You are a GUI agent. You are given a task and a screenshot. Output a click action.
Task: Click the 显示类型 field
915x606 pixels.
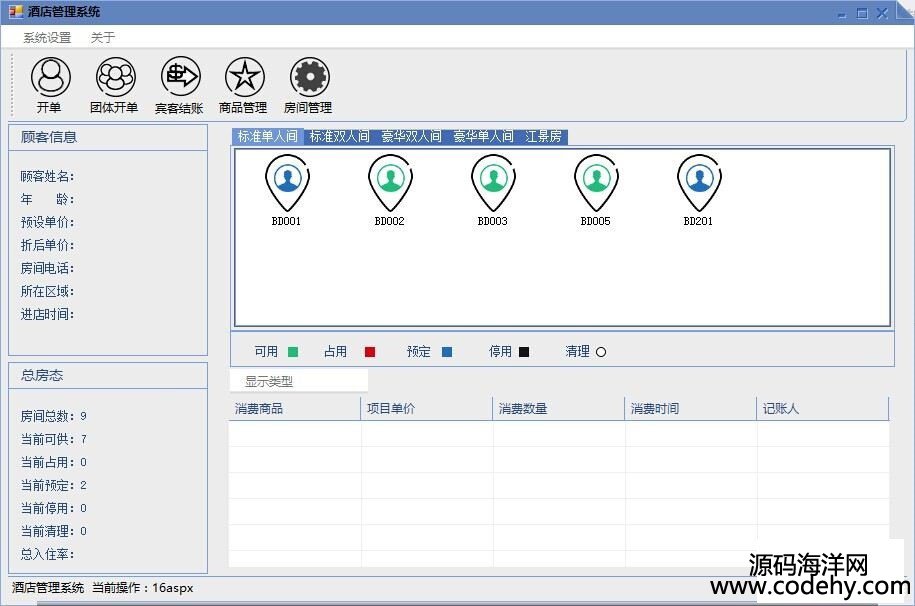tap(299, 381)
